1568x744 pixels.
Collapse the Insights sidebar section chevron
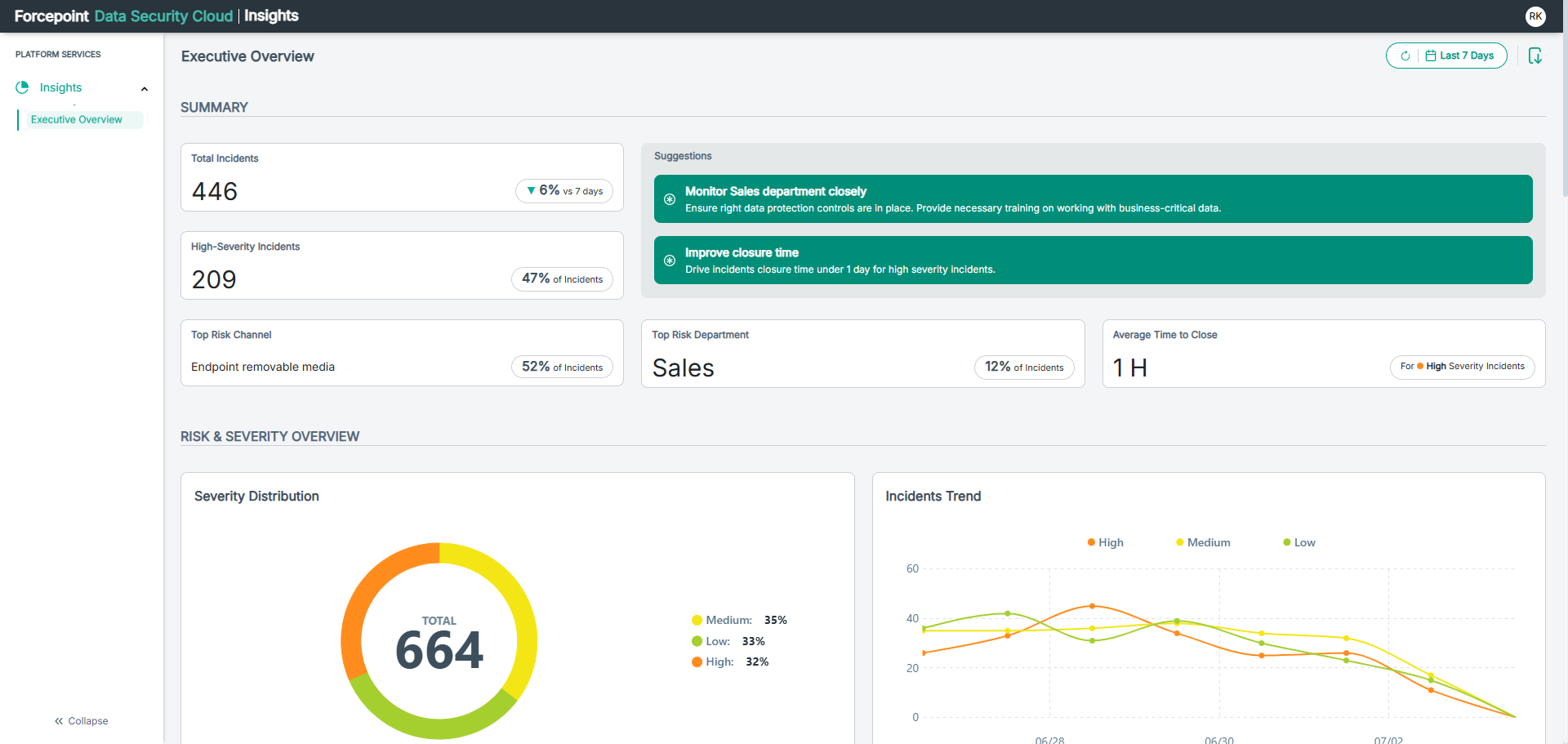pyautogui.click(x=145, y=89)
